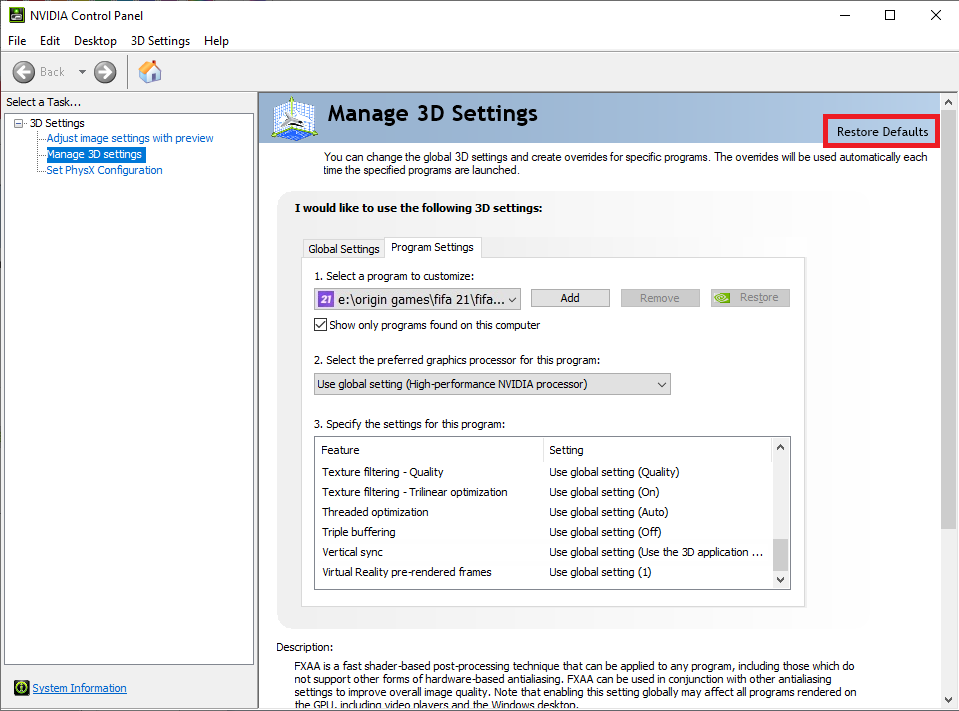Click the Forward arrow icon

[105, 72]
